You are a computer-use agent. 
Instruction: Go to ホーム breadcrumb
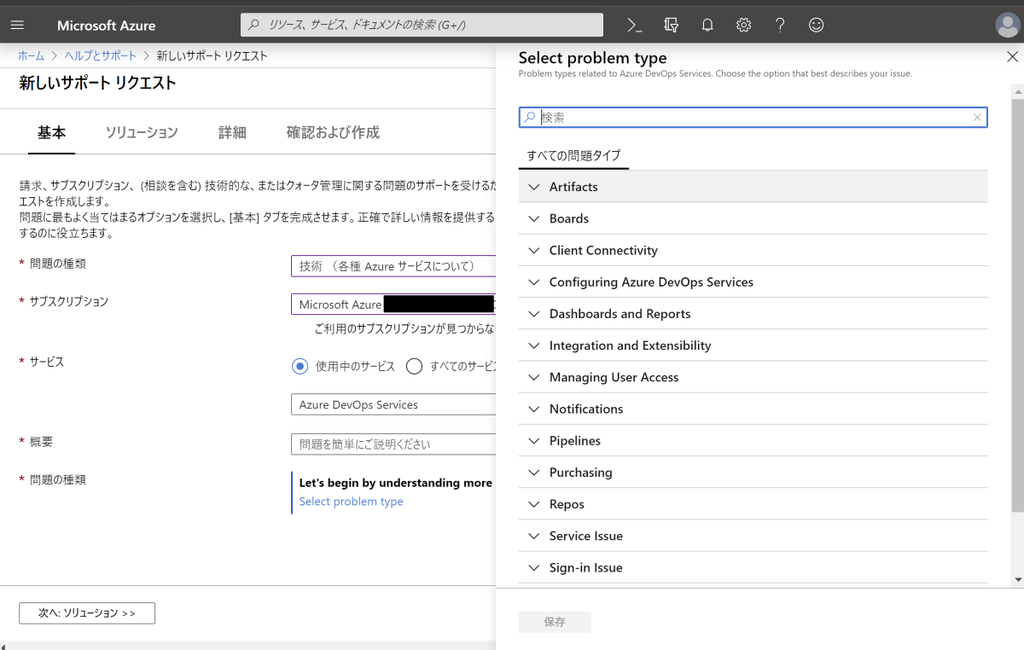31,56
